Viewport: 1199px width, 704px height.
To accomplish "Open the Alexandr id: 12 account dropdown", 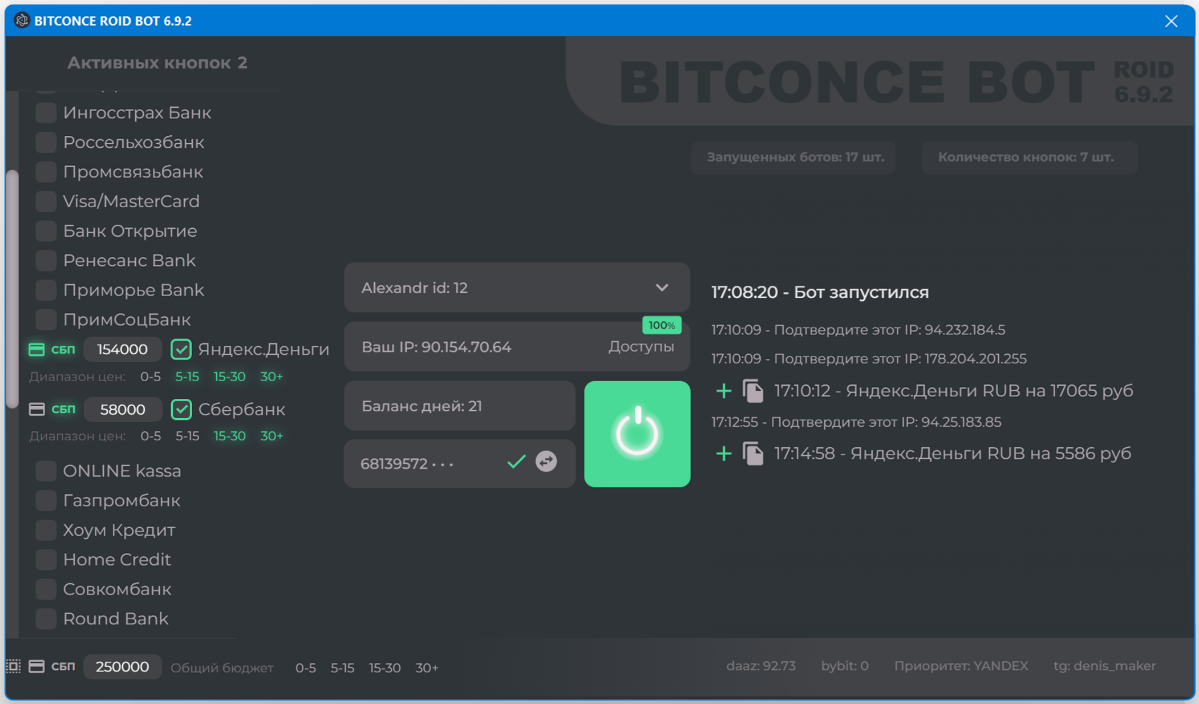I will tap(517, 287).
